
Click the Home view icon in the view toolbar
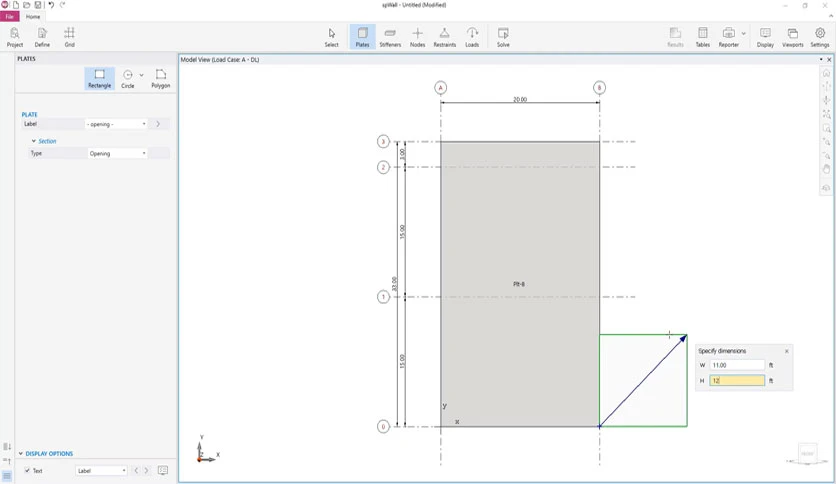point(826,73)
